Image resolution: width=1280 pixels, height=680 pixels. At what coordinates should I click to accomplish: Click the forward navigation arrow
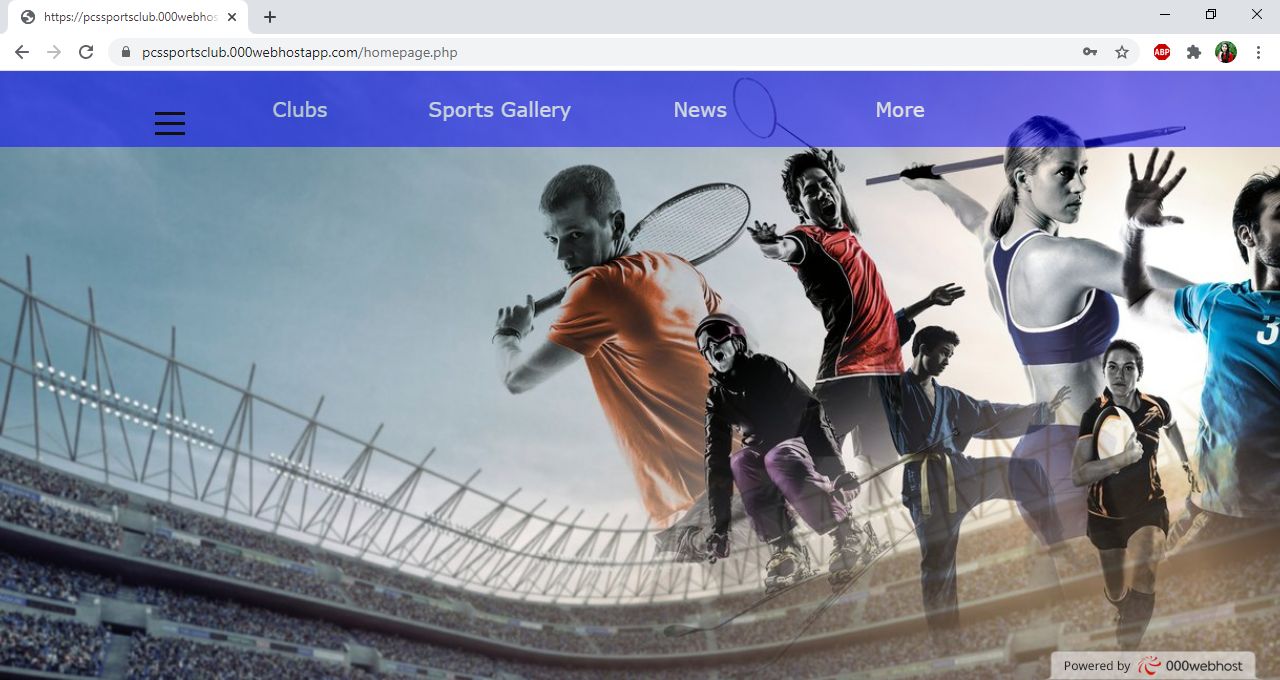[x=54, y=51]
